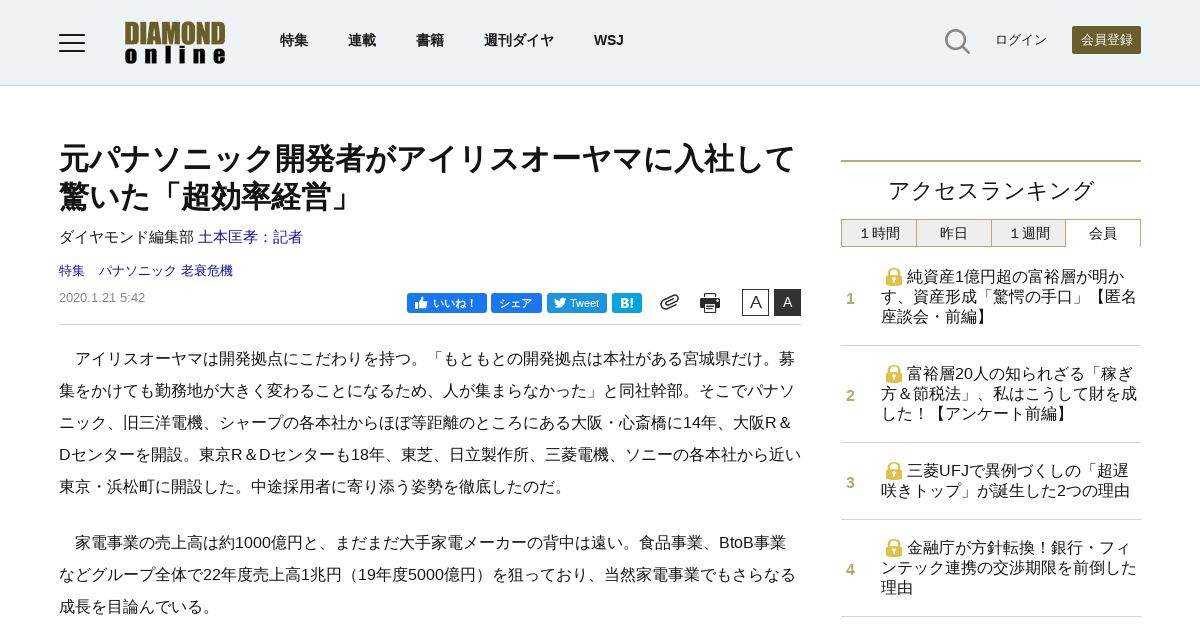The height and width of the screenshot is (630, 1200).
Task: Click the Facebook いいね！ button
Action: (x=446, y=303)
